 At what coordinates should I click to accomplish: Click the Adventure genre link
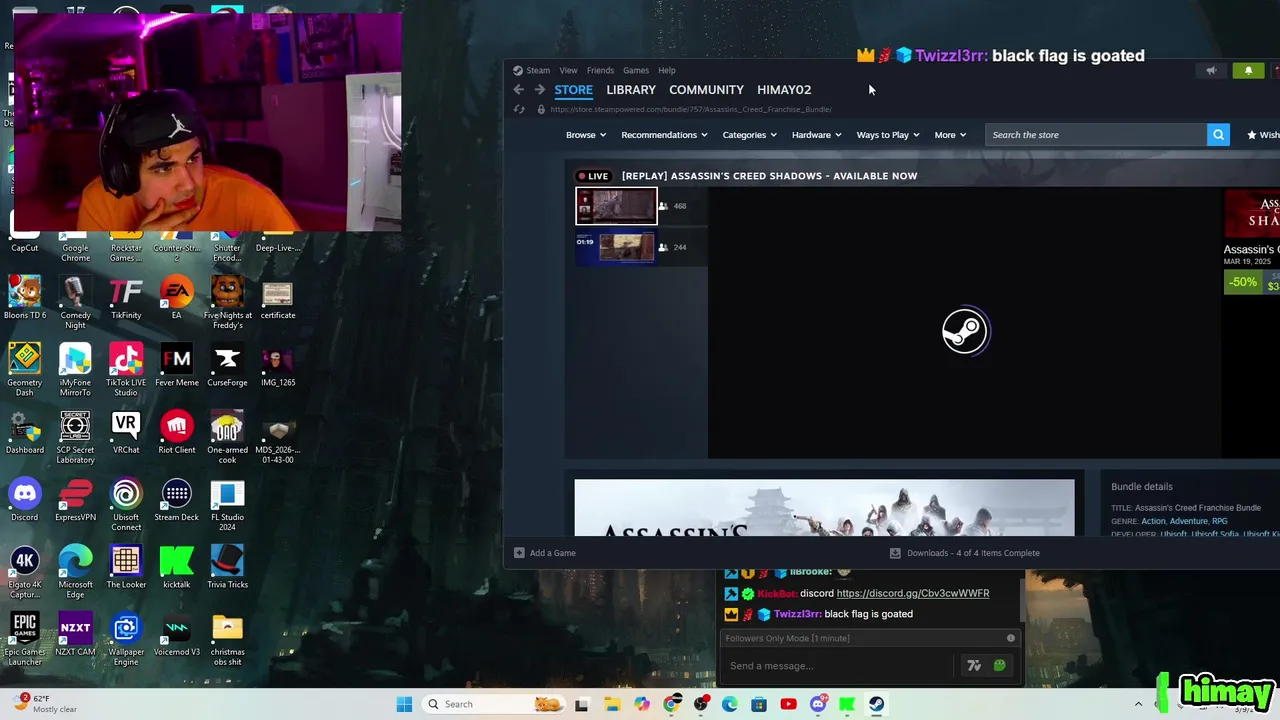[x=1189, y=521]
